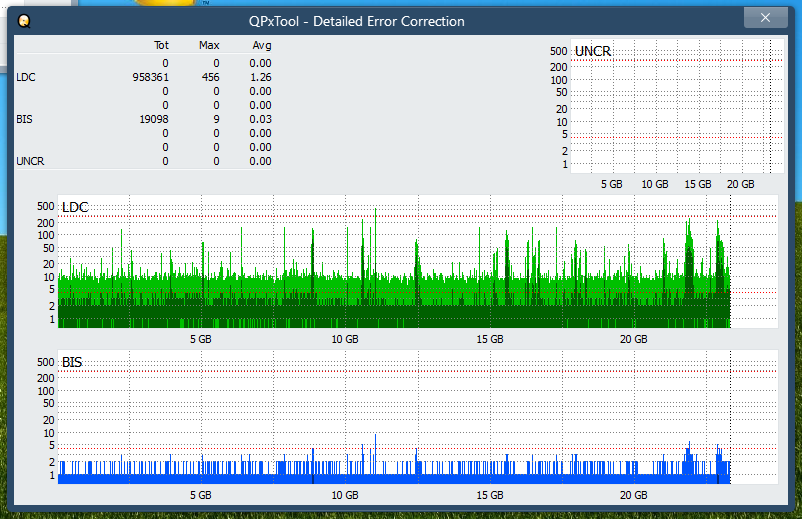Click the UNCR title inside top-right graph
This screenshot has height=519, width=802.
(593, 51)
